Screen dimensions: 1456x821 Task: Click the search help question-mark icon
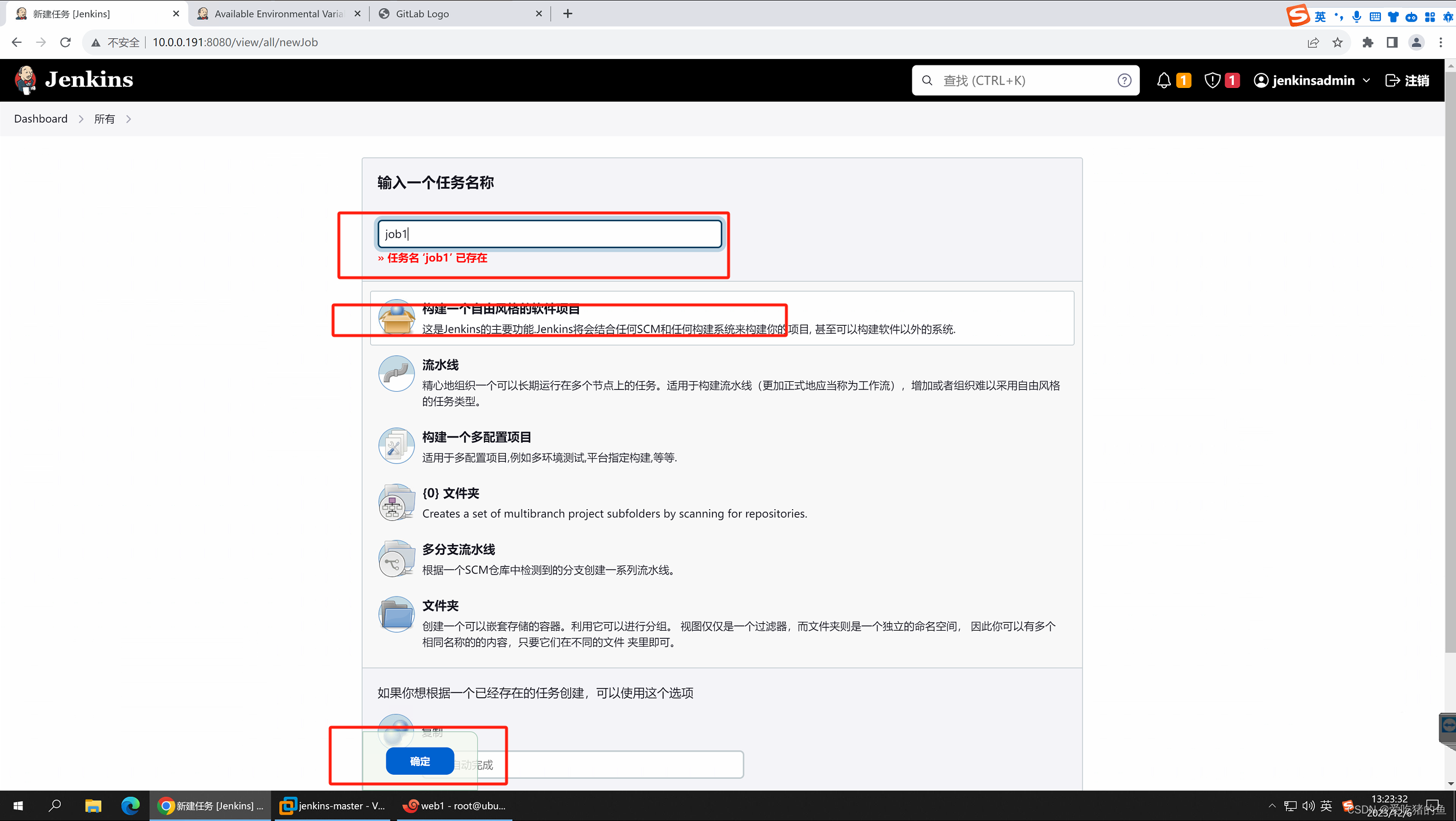pyautogui.click(x=1124, y=80)
